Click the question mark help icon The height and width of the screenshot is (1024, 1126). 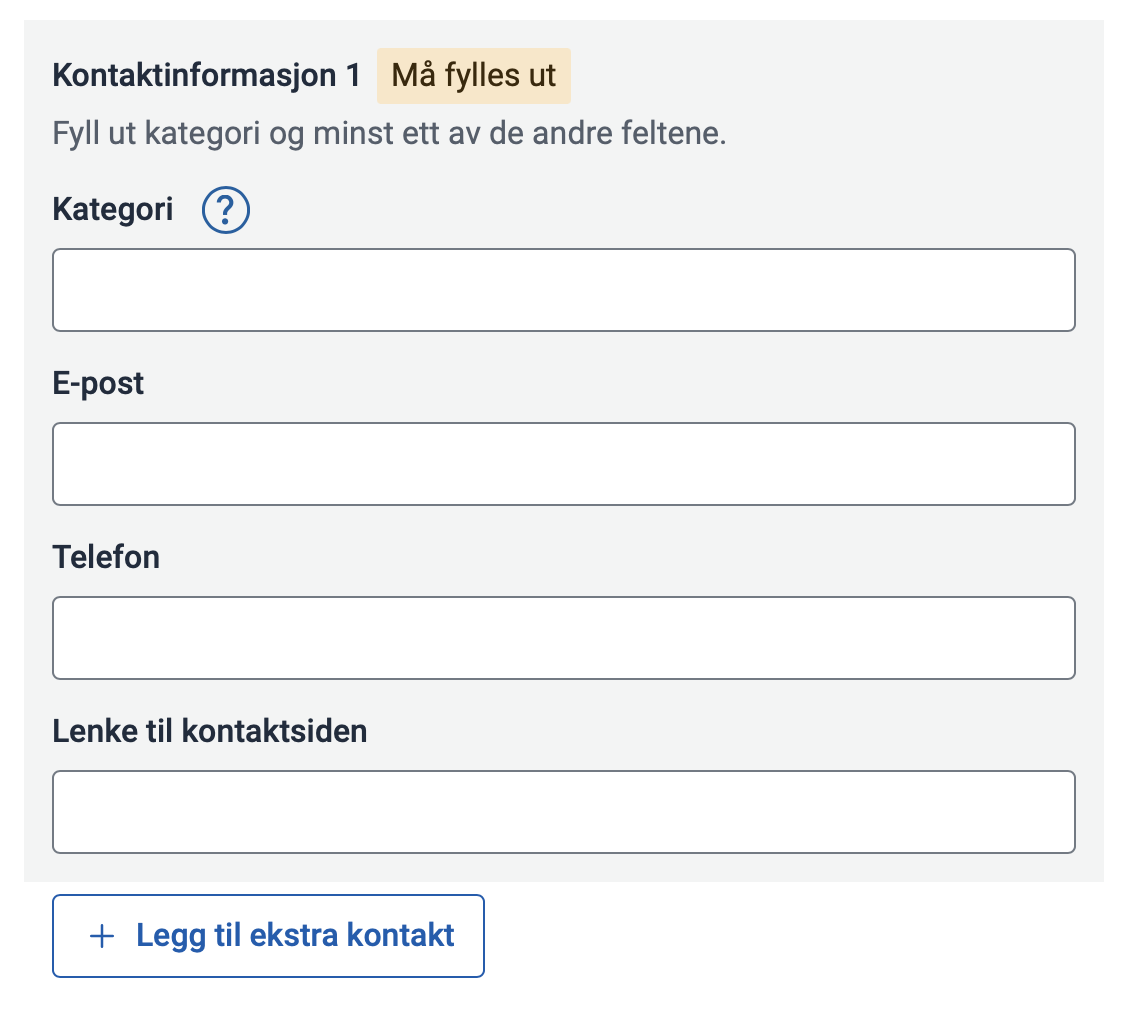pos(225,211)
